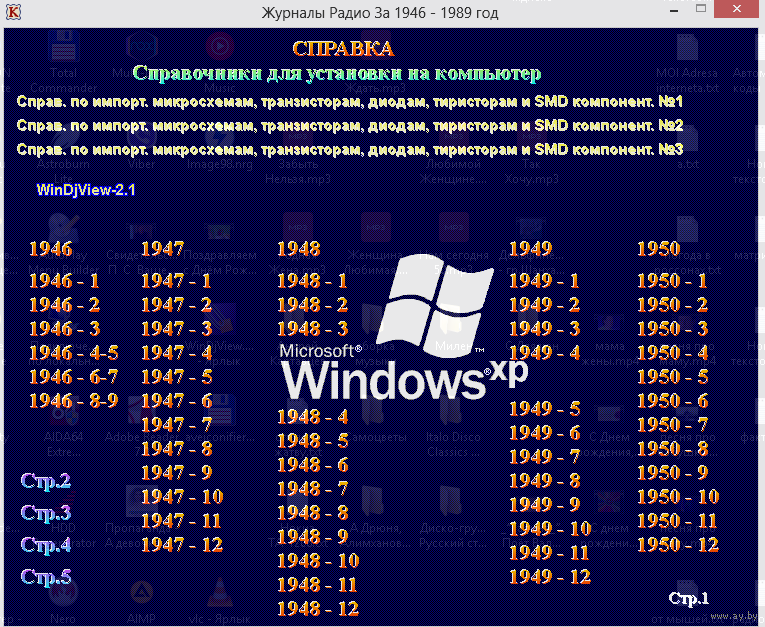Viewport: 765px width, 627px height.
Task: Open issue 1948 - 7
Action: (x=312, y=489)
